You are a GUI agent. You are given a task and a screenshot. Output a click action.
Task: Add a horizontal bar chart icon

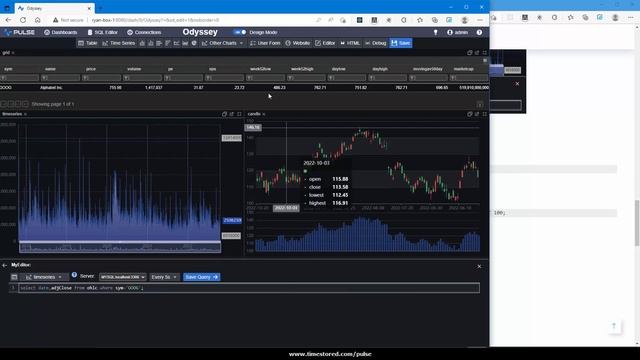(159, 43)
